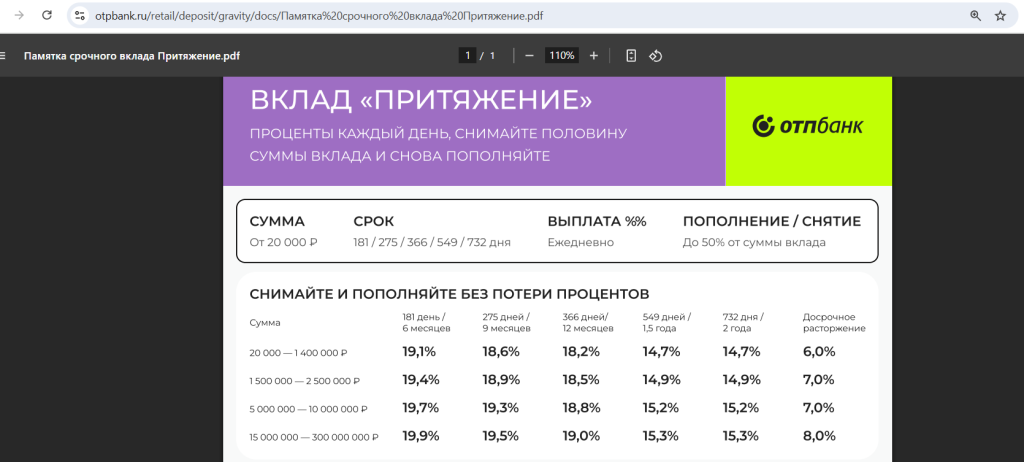This screenshot has height=462, width=1024.
Task: Click column header 181 день / 6 месяцев
Action: 426,323
